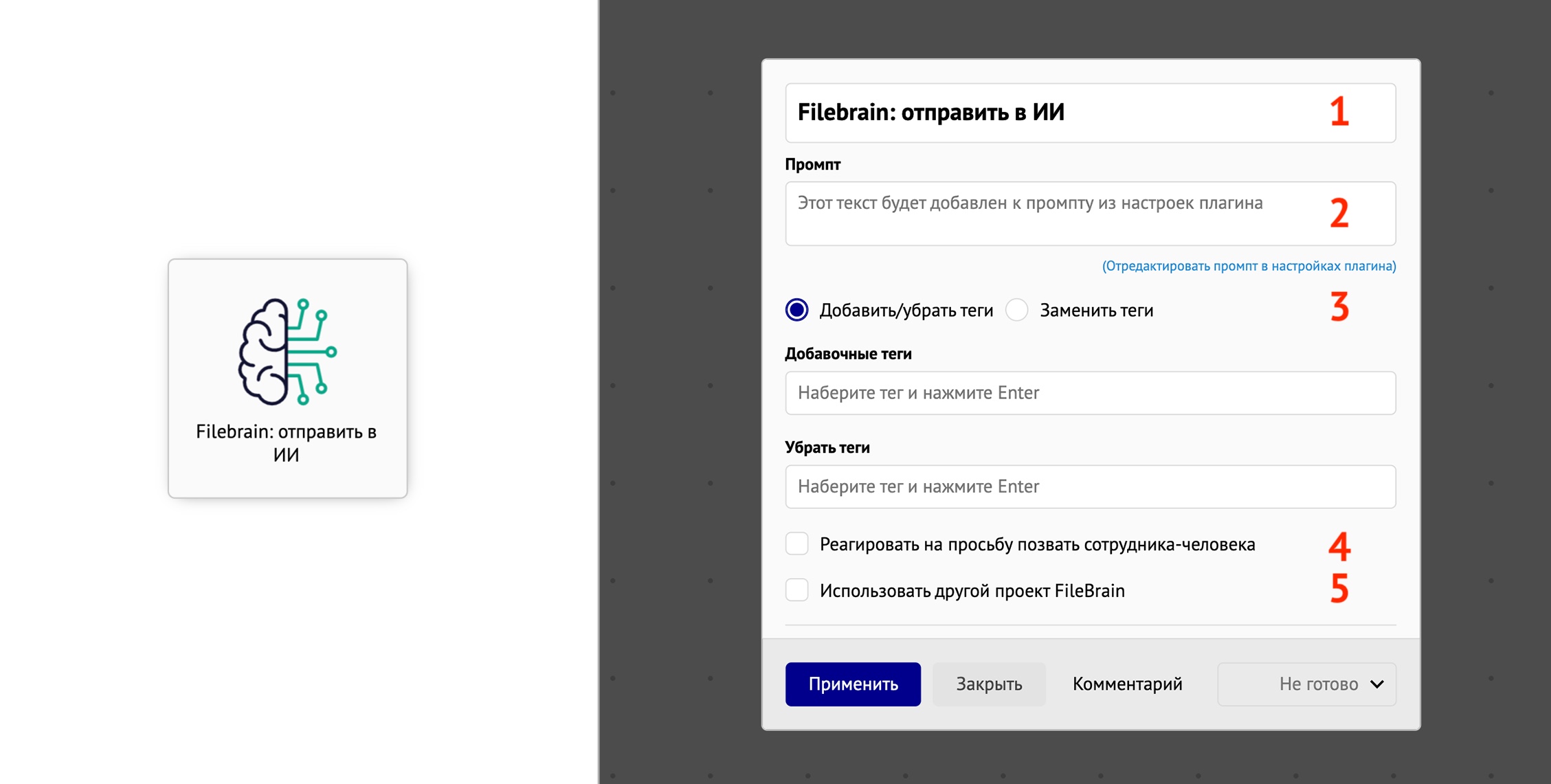Click the red number 5 annotation
The width and height of the screenshot is (1551, 784).
[1339, 588]
